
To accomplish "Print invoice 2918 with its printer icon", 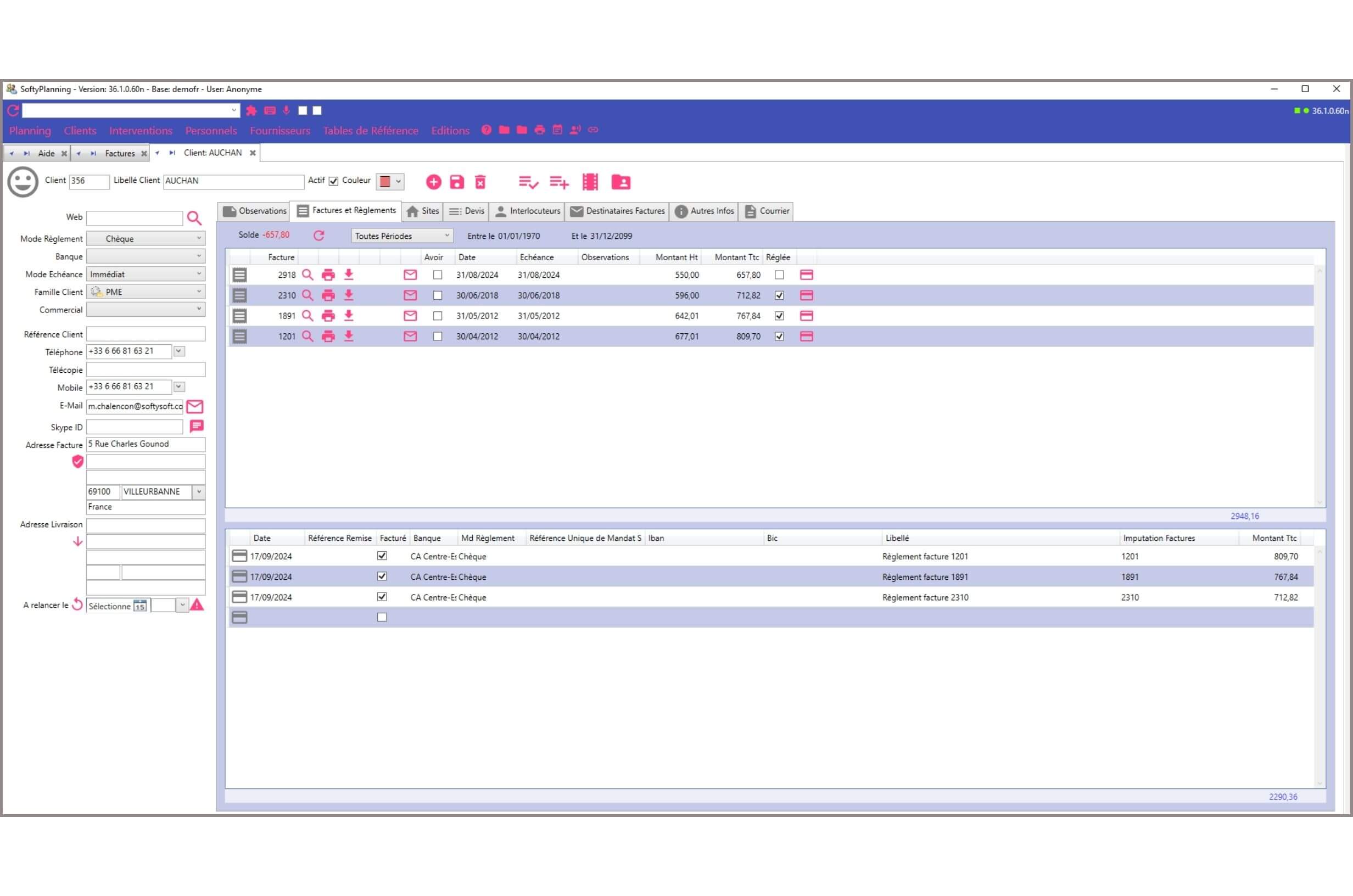I will tap(328, 275).
